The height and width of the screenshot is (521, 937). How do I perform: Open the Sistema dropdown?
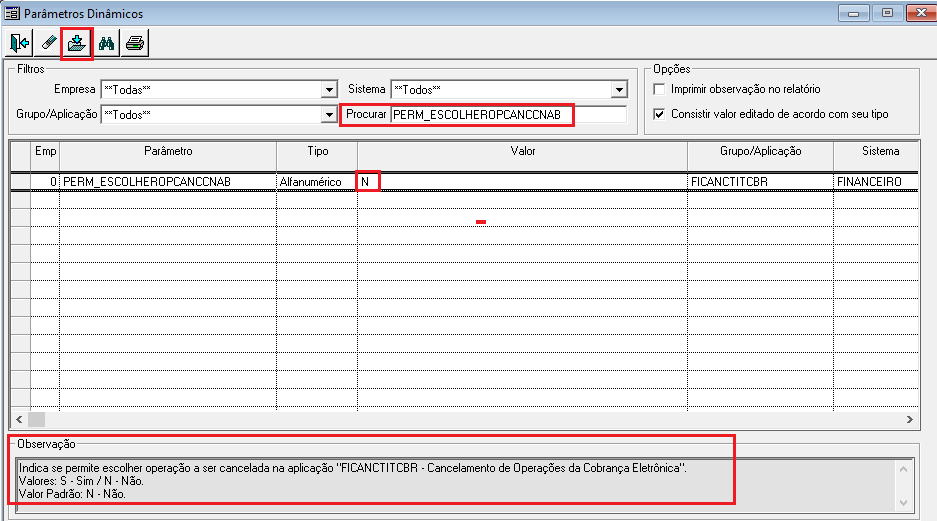(x=619, y=90)
